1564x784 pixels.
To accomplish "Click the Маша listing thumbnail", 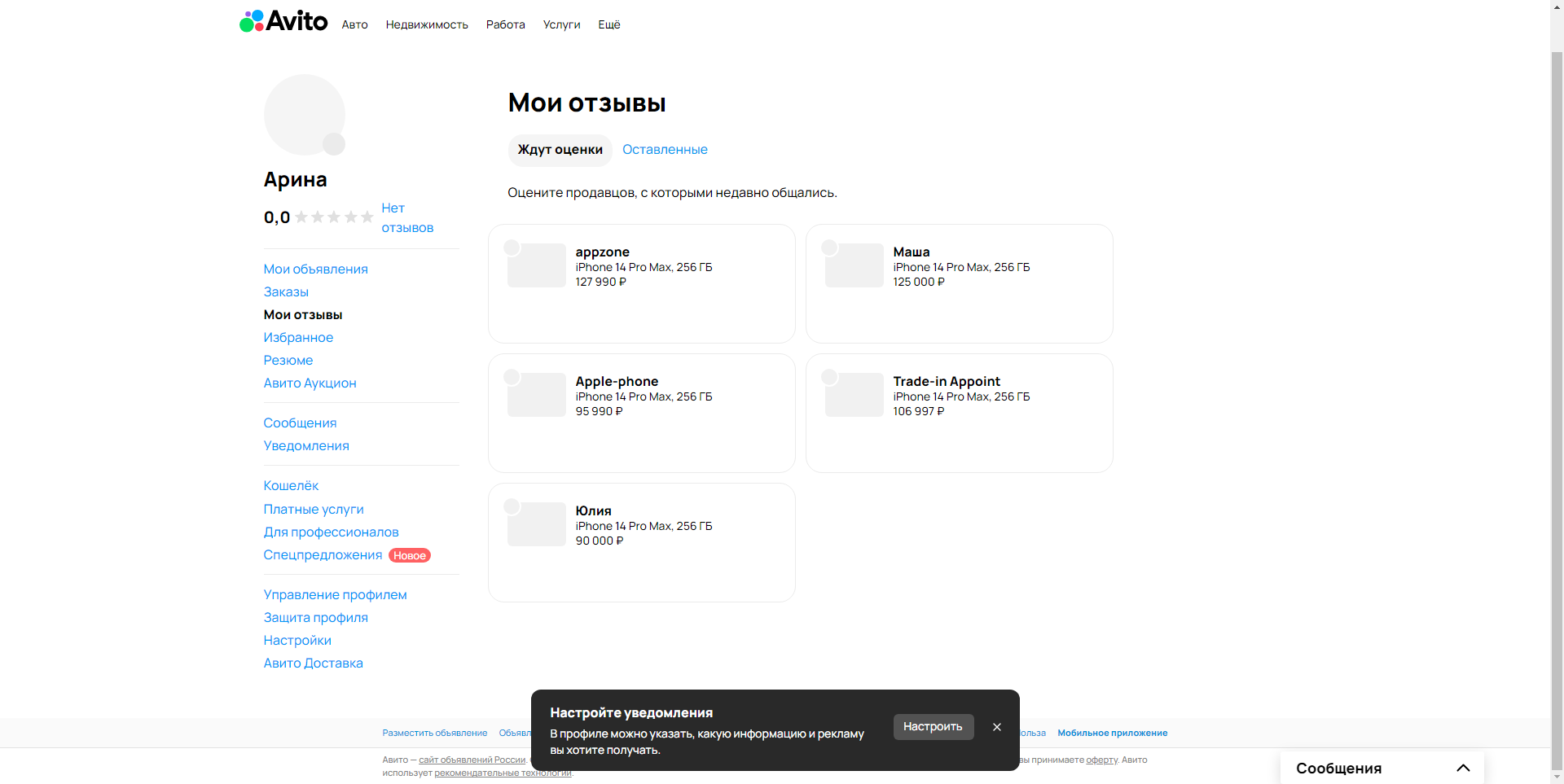I will click(x=854, y=265).
